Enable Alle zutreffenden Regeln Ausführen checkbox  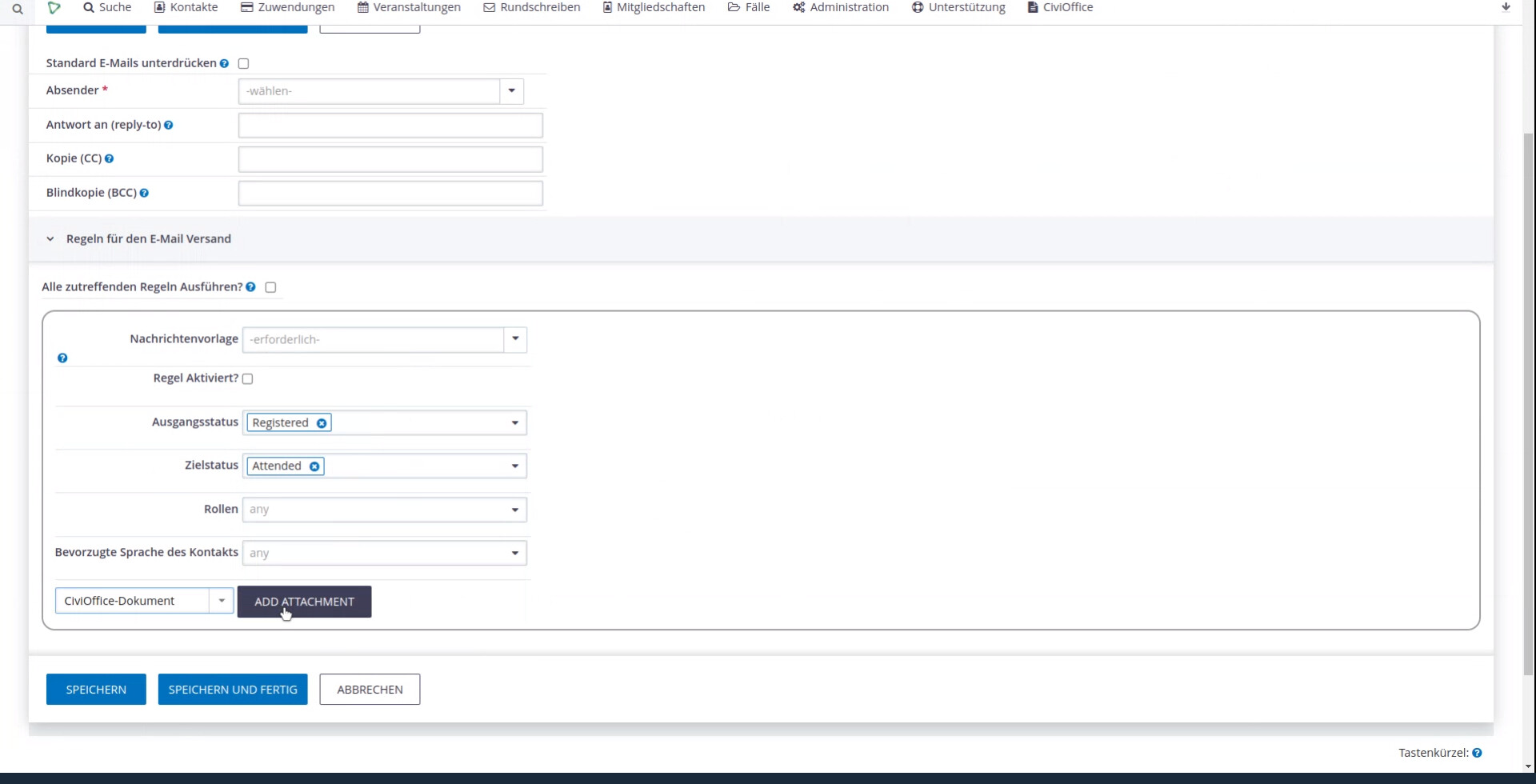271,287
